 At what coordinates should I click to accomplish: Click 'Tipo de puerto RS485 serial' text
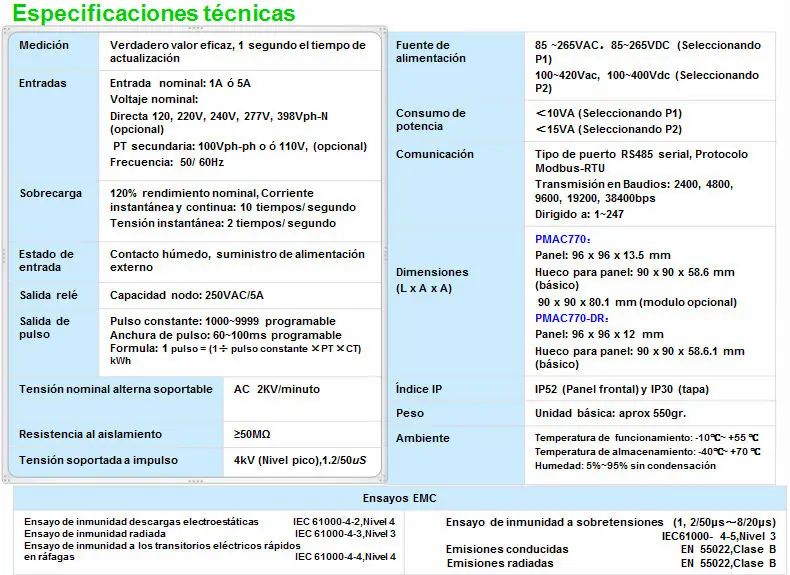click(641, 161)
